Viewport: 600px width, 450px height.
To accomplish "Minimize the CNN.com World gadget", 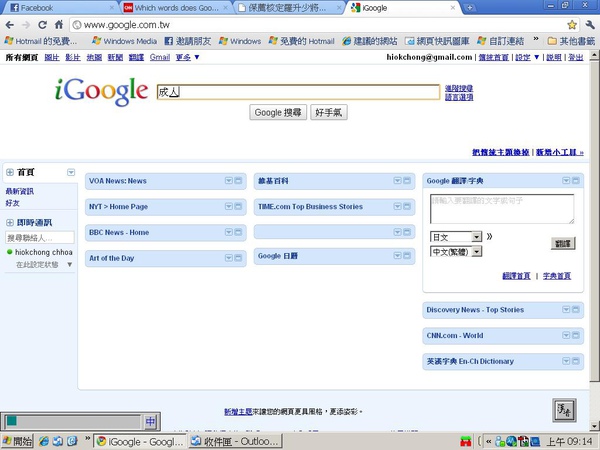I will [x=576, y=335].
